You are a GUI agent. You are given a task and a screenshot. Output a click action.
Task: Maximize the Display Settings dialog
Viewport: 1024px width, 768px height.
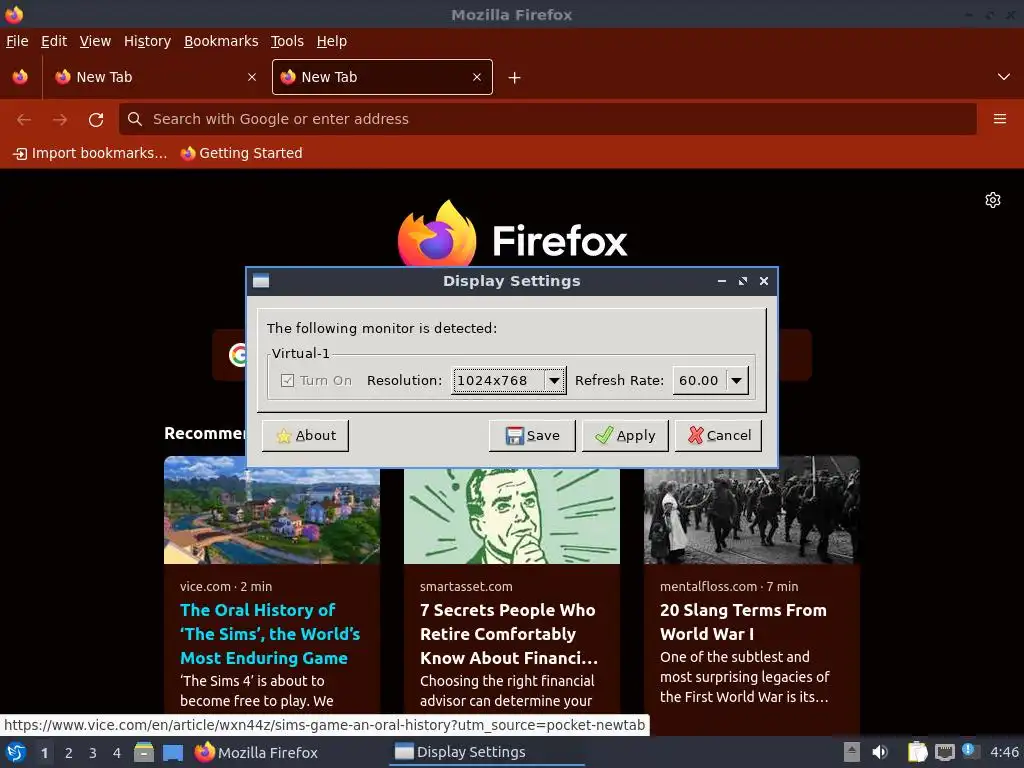pos(743,281)
